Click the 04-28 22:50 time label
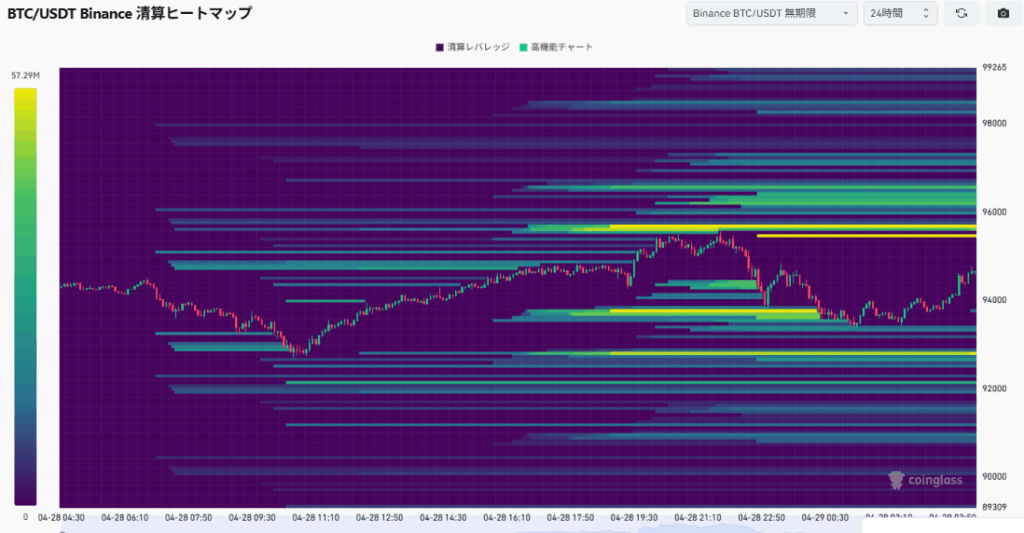The width and height of the screenshot is (1024, 533). (x=761, y=517)
